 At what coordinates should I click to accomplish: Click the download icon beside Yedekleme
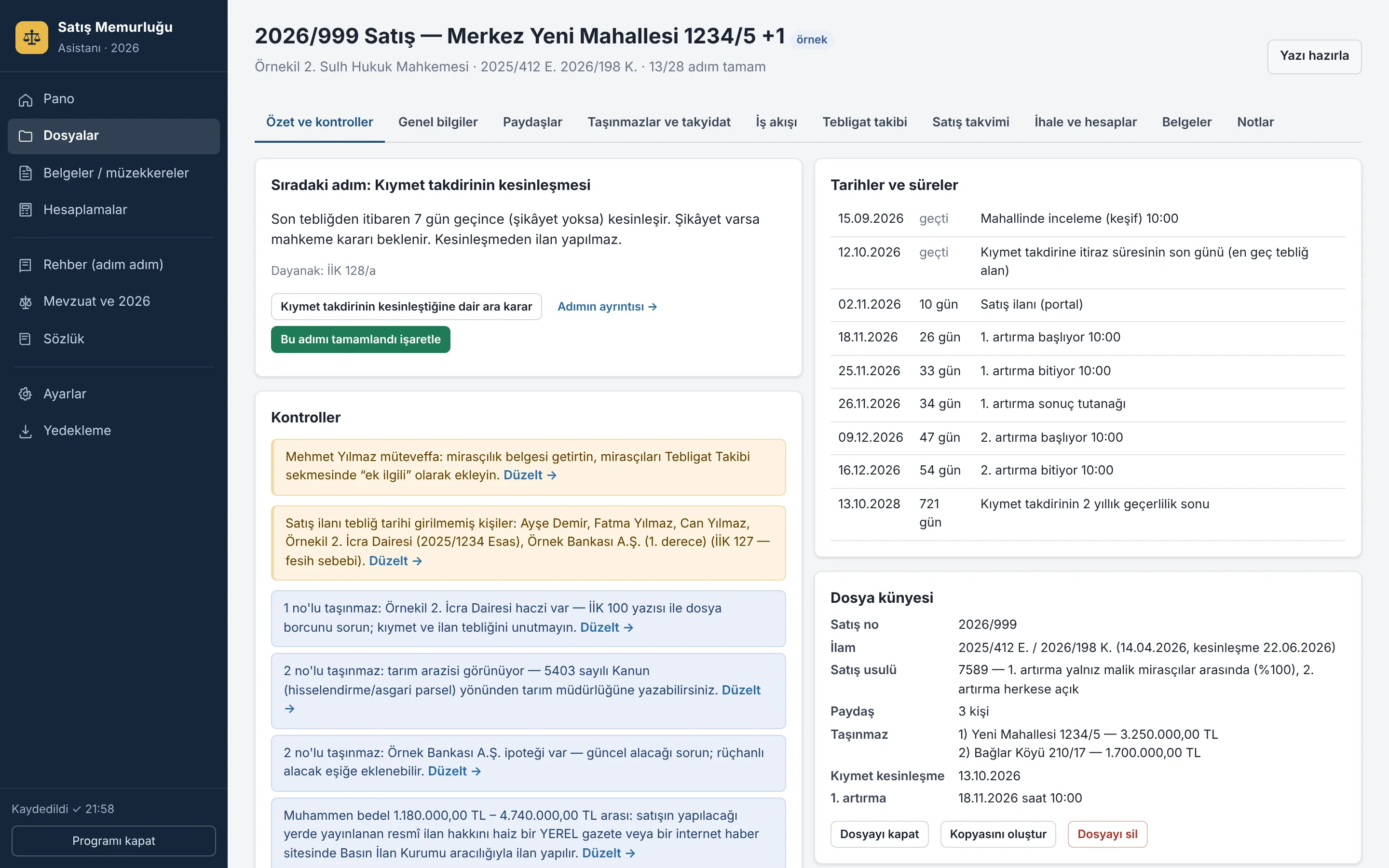[x=25, y=431]
